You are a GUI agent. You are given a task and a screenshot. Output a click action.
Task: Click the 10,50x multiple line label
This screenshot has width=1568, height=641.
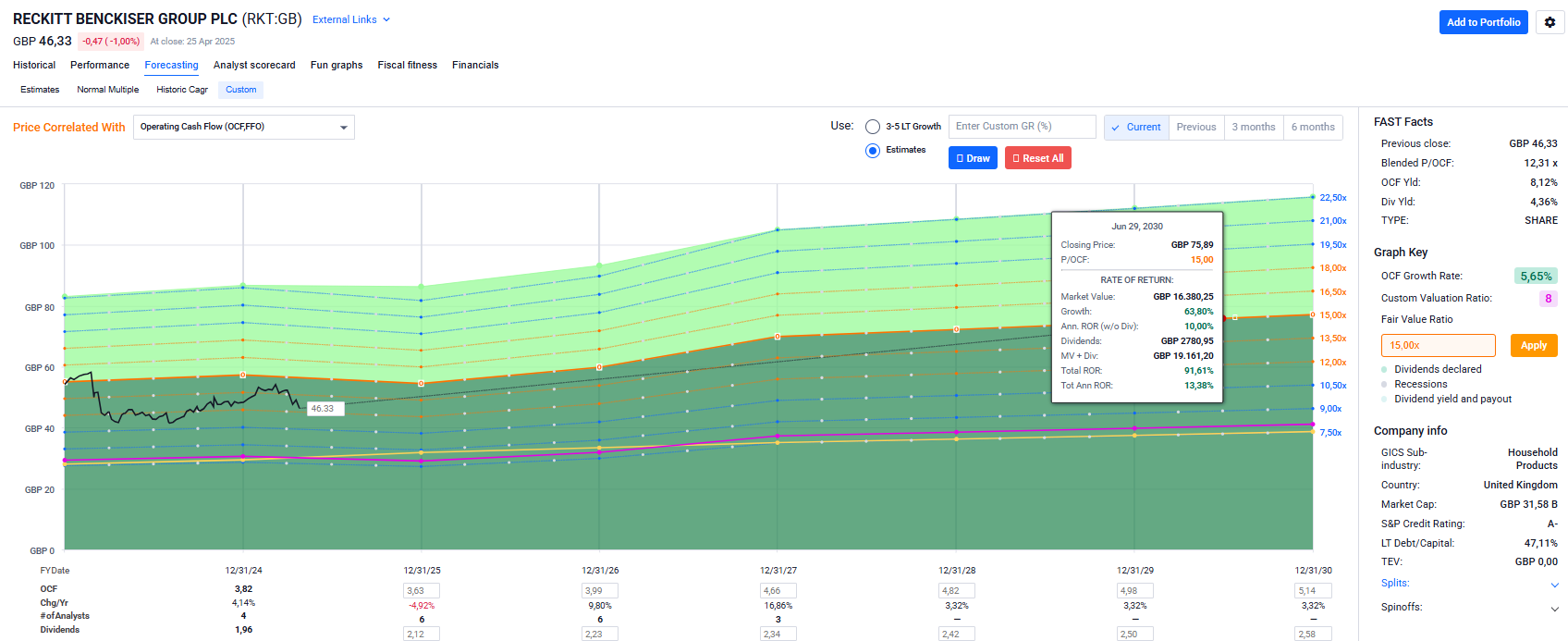click(x=1333, y=386)
